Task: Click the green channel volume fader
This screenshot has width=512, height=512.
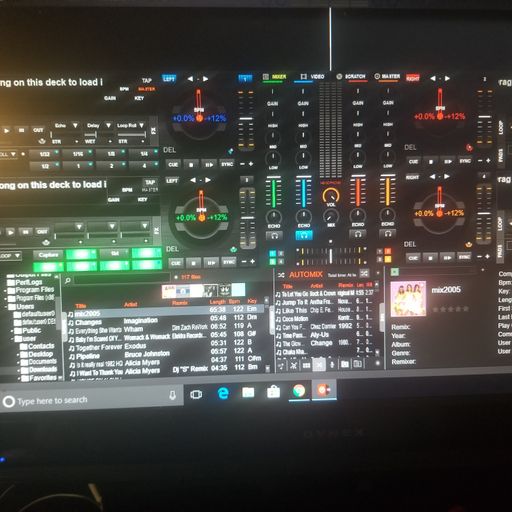Action: tap(274, 193)
